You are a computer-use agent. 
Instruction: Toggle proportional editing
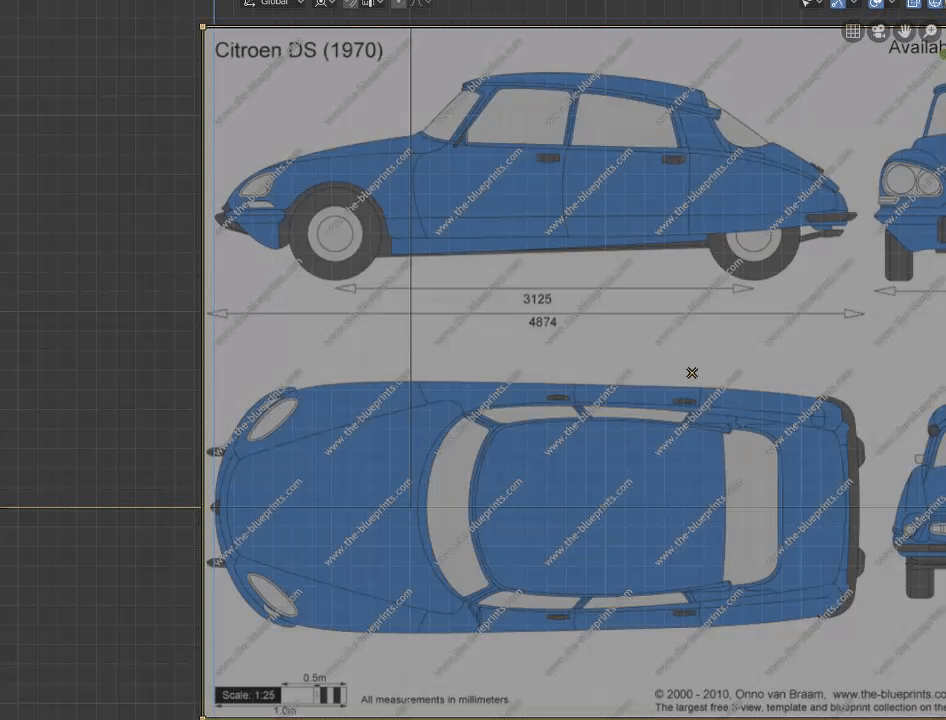click(399, 2)
